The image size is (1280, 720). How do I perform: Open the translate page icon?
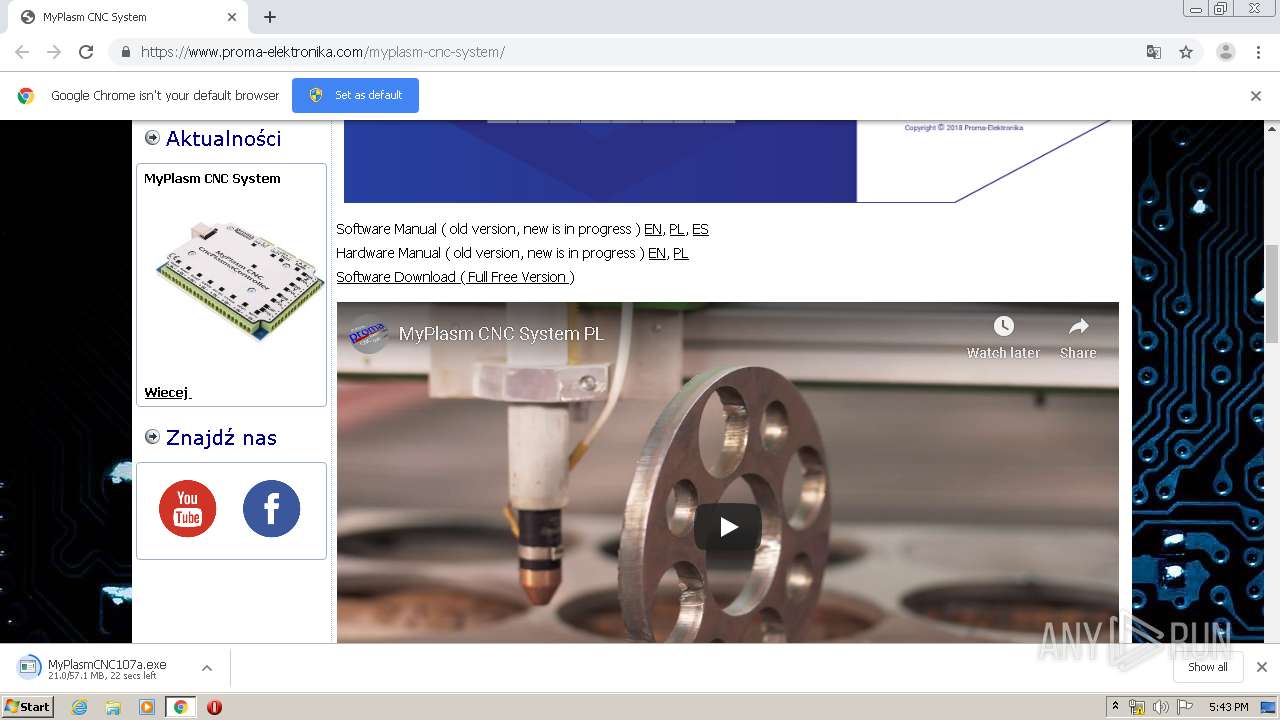click(1154, 52)
